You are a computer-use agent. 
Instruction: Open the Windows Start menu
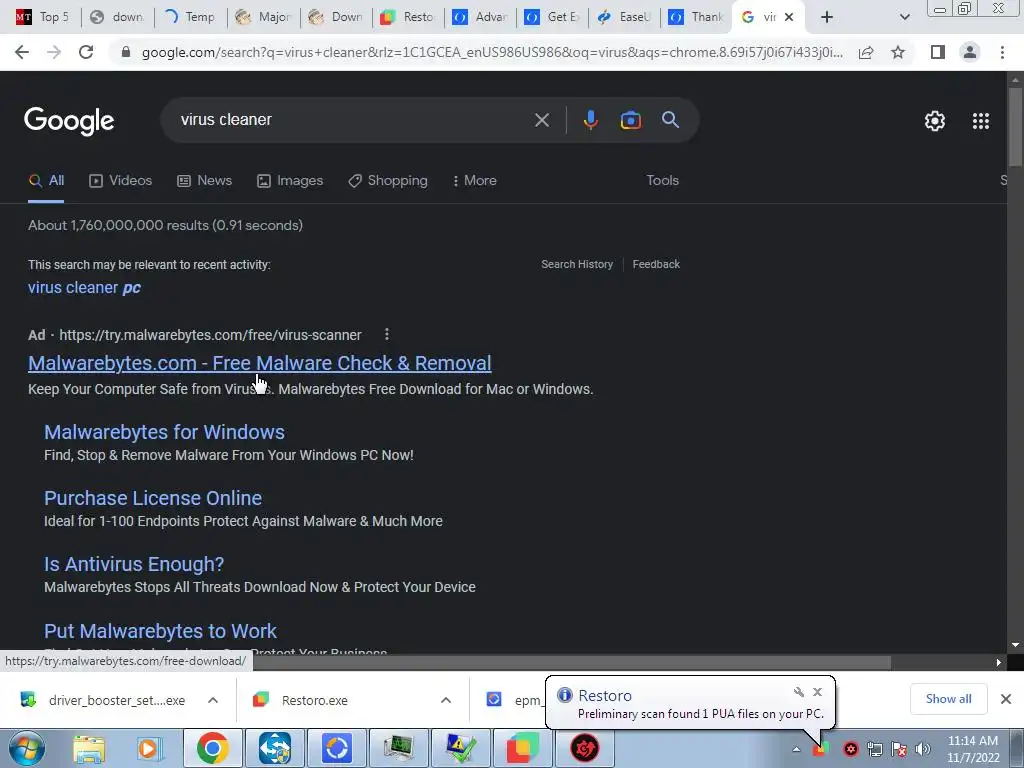coord(26,748)
